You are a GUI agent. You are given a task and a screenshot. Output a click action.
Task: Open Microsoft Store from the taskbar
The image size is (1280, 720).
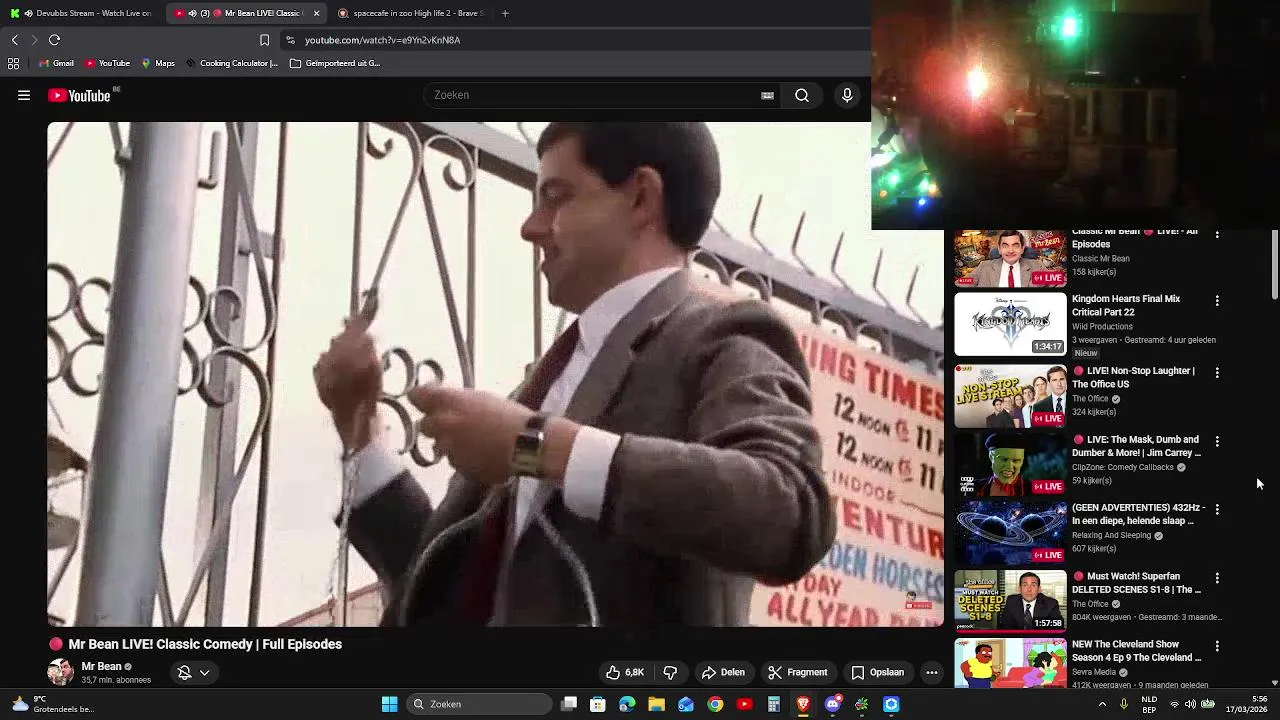[x=598, y=704]
